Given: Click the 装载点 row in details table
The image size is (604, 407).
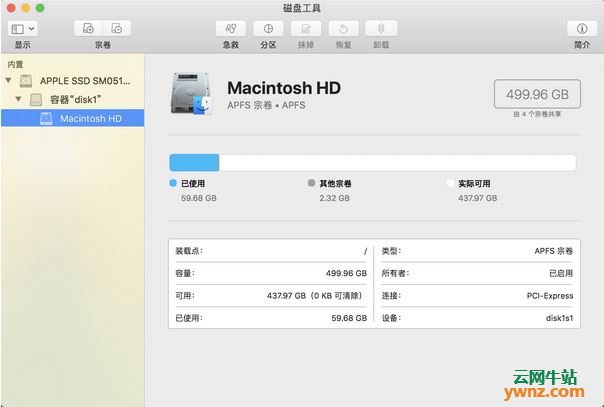Looking at the screenshot, I should tap(271, 251).
